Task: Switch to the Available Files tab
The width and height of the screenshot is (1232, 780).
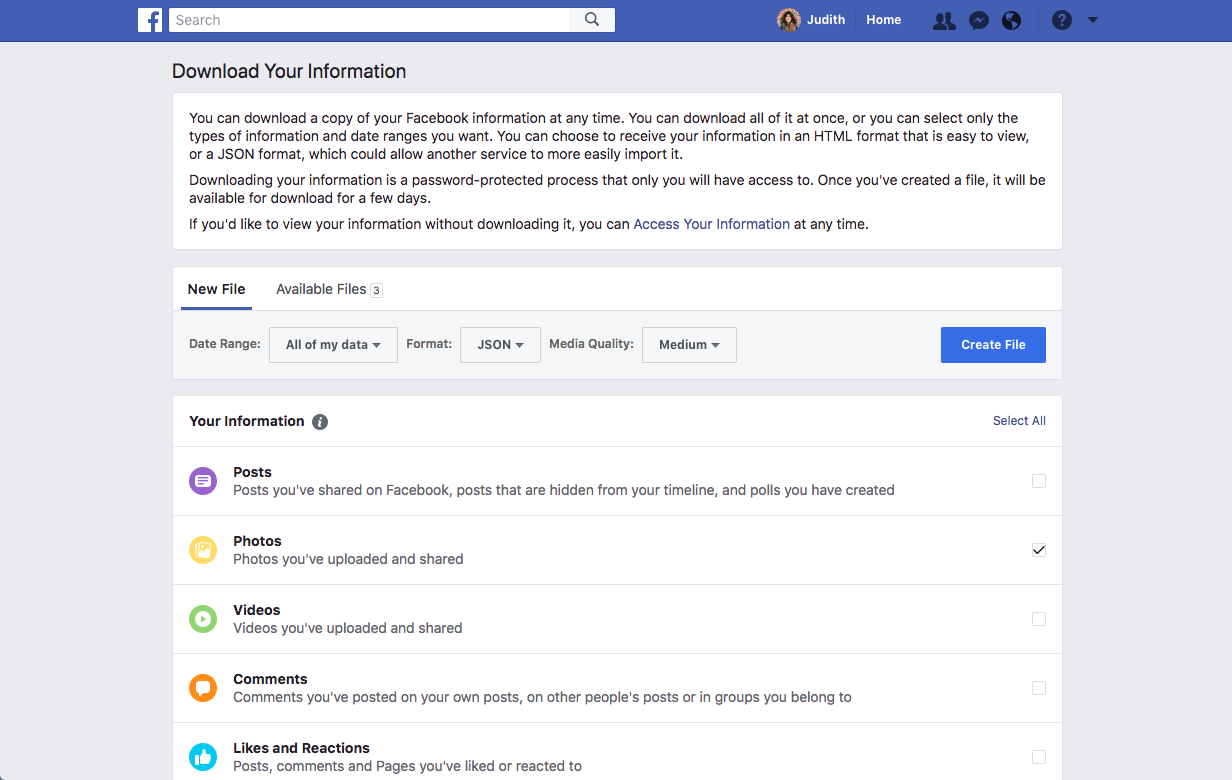Action: click(329, 289)
